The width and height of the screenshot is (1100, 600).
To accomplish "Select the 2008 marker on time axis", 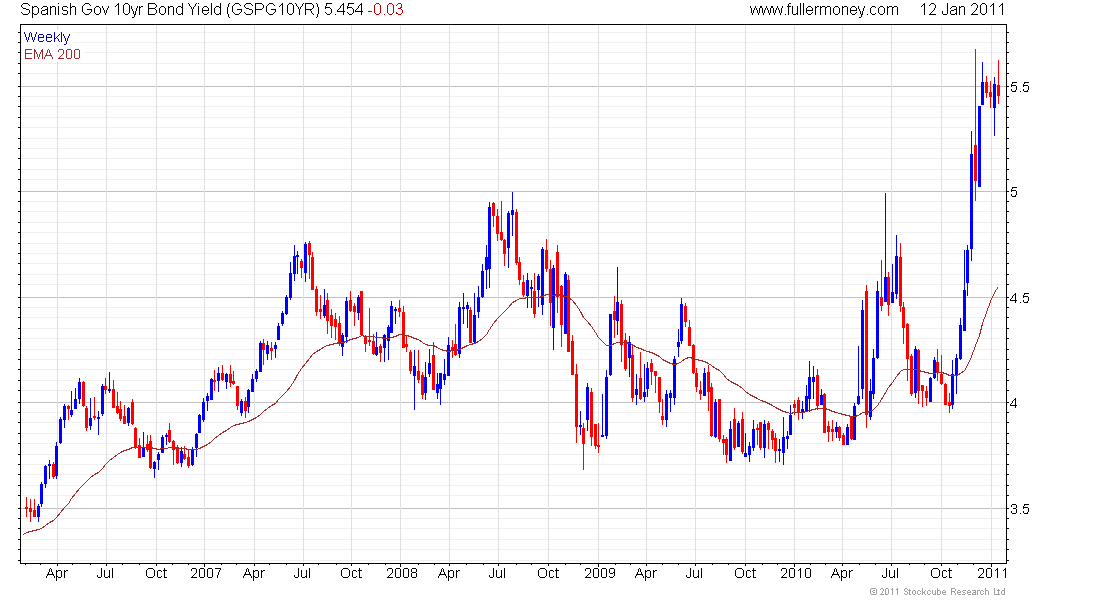I will click(x=401, y=574).
